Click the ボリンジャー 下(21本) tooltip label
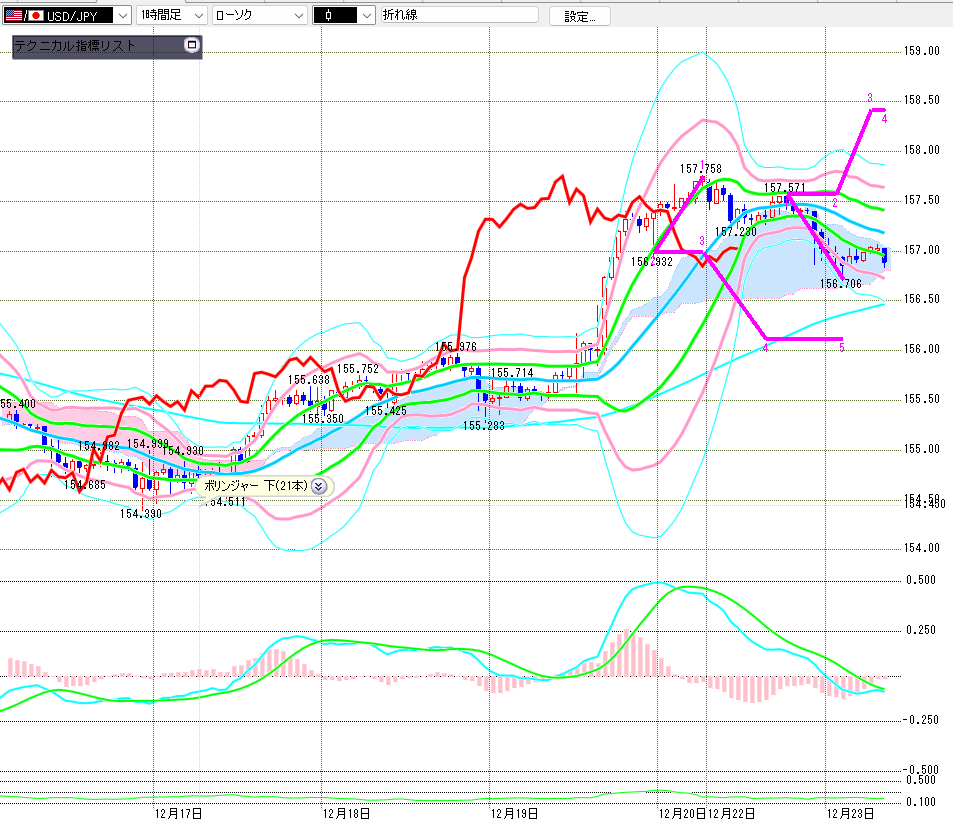The image size is (953, 822). (257, 486)
